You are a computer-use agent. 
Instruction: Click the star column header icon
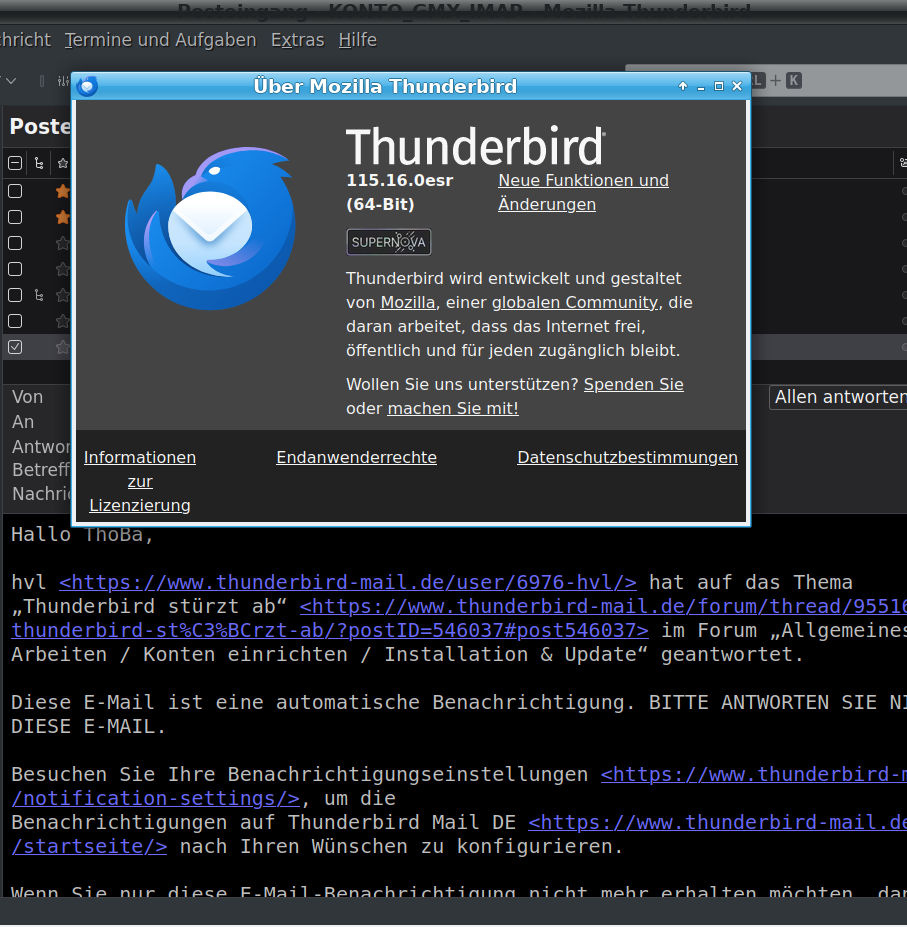(x=63, y=163)
